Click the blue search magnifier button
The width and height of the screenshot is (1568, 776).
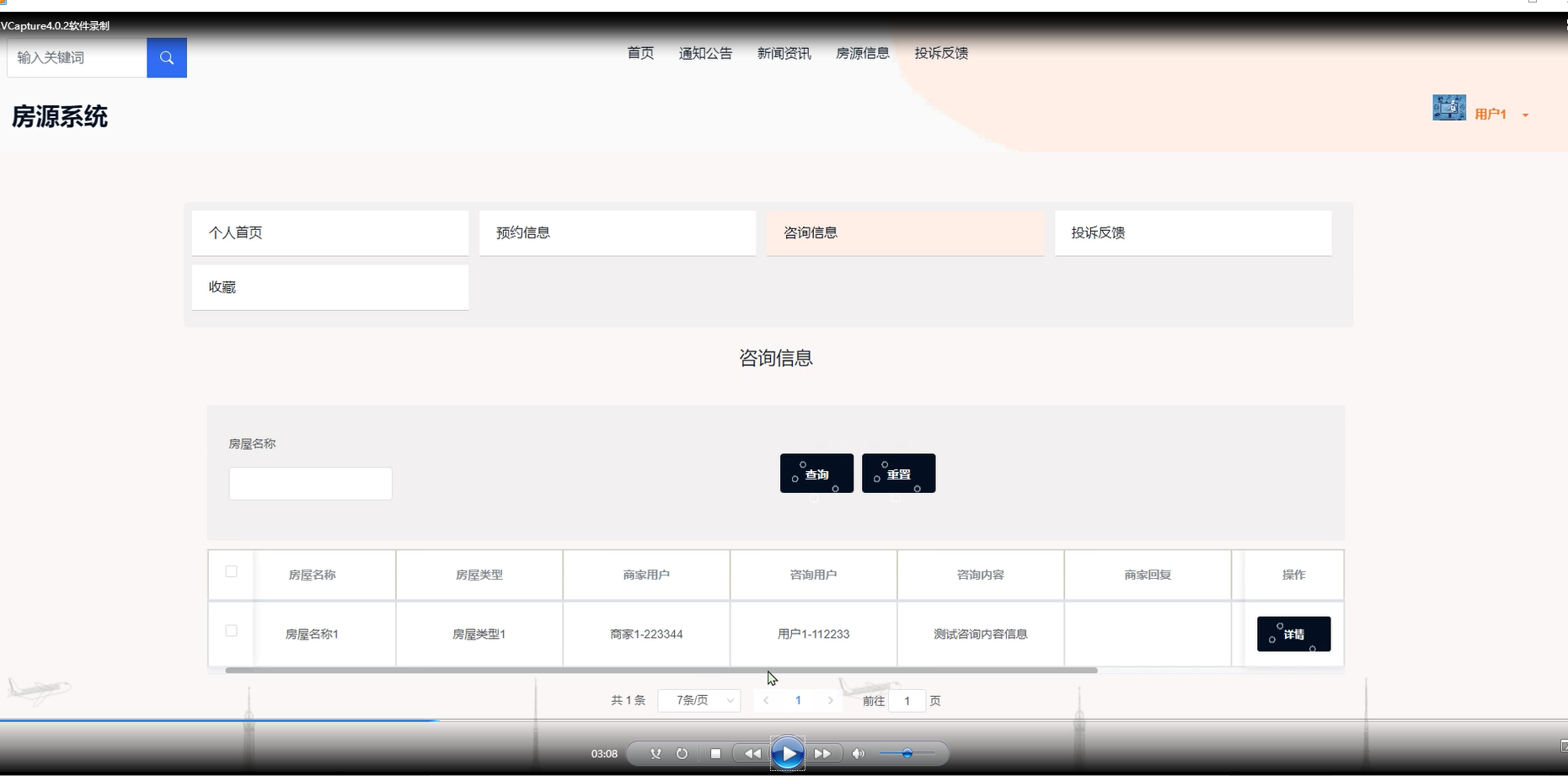(167, 57)
